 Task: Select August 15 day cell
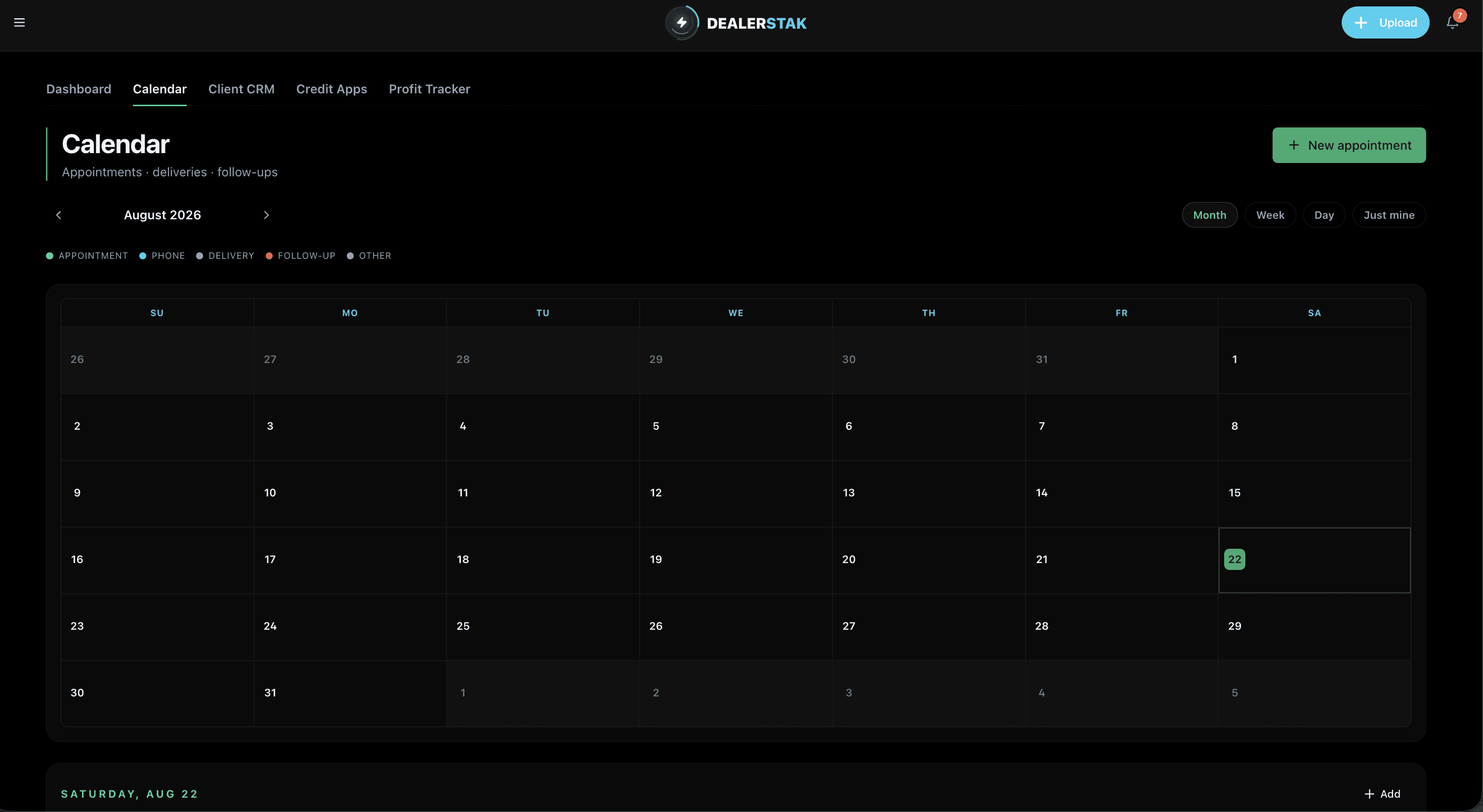point(1315,493)
